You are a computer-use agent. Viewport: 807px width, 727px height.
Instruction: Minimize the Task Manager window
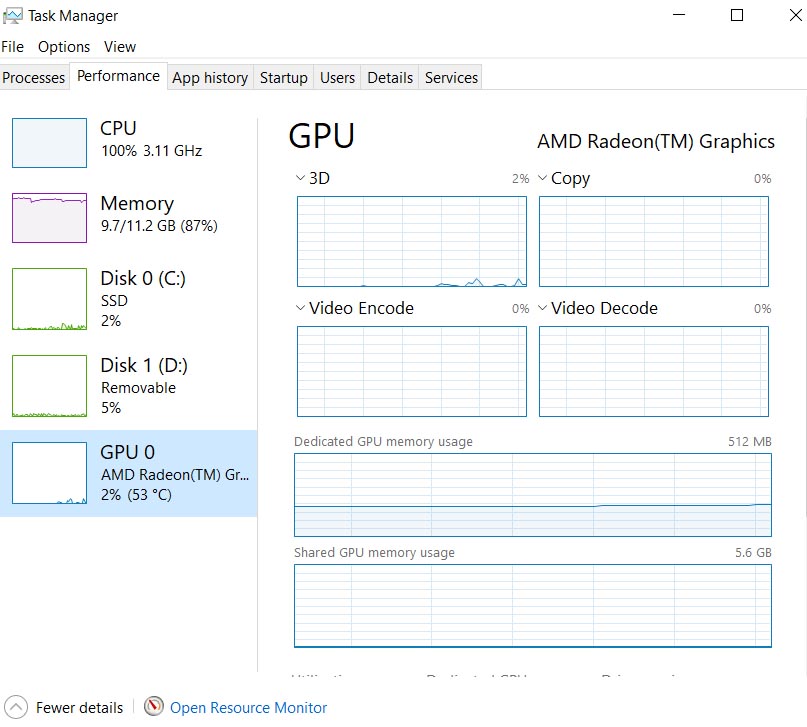tap(679, 15)
